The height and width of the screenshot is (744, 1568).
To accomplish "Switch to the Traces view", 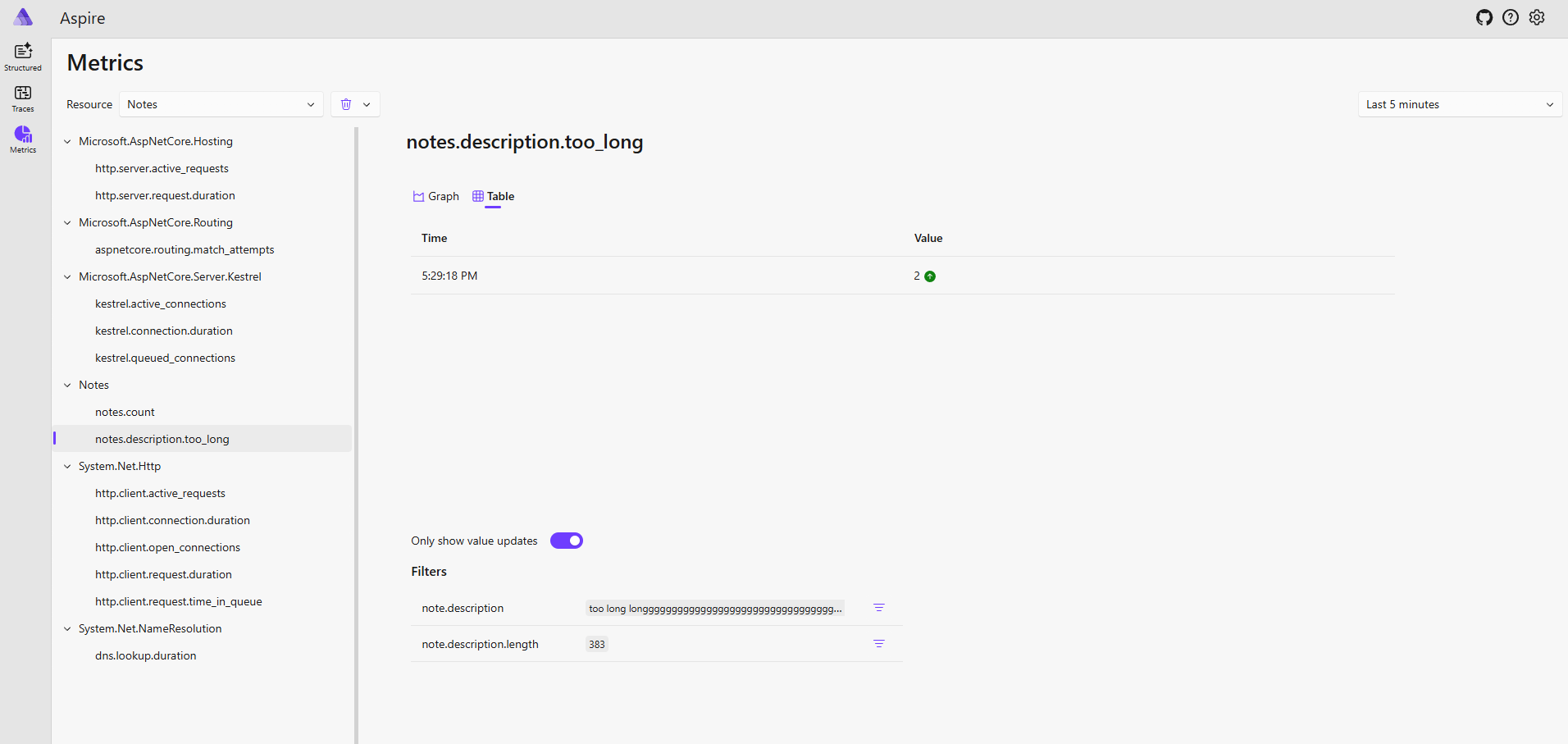I will tap(22, 98).
